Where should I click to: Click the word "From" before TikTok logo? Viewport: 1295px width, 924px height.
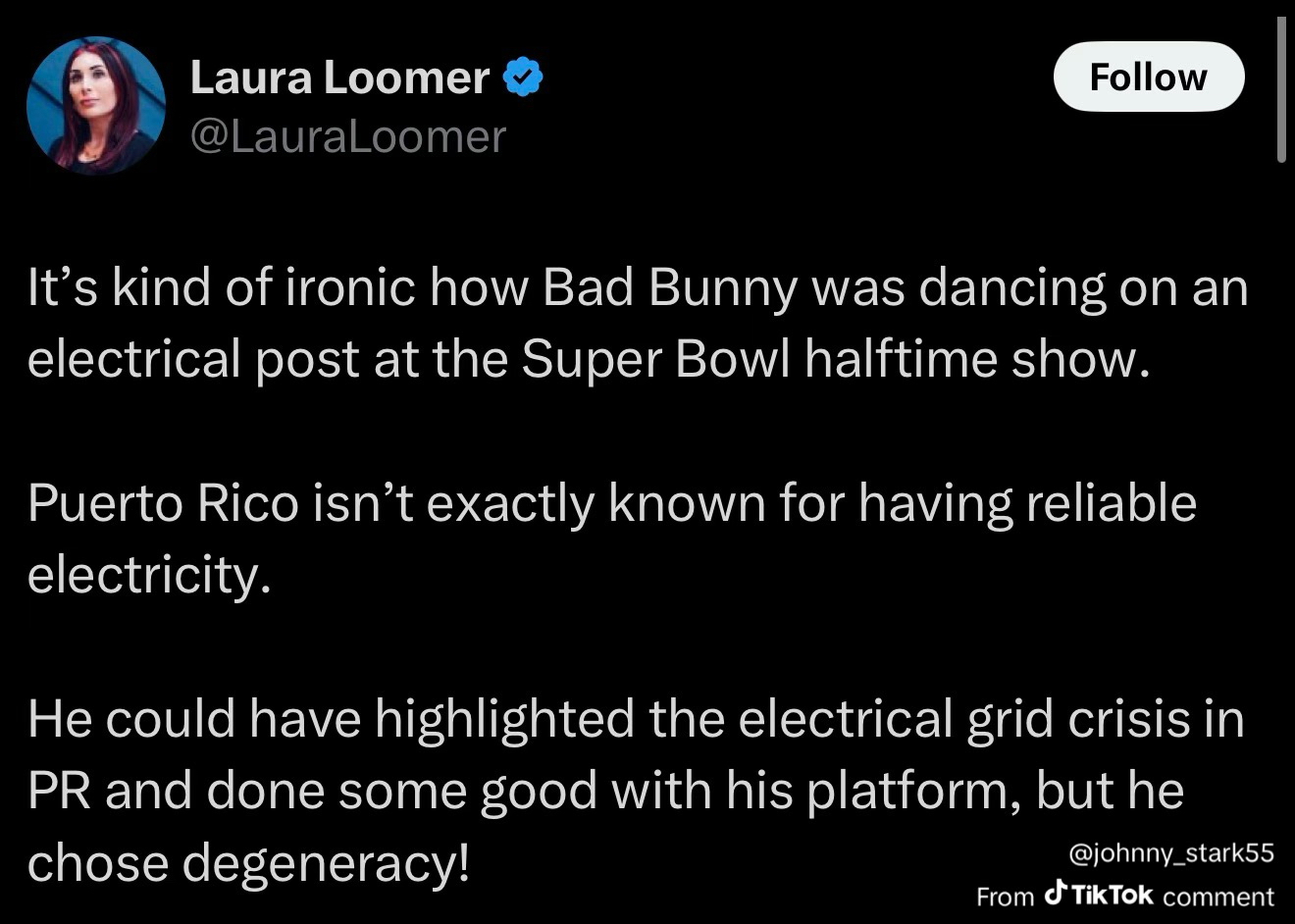(1006, 897)
